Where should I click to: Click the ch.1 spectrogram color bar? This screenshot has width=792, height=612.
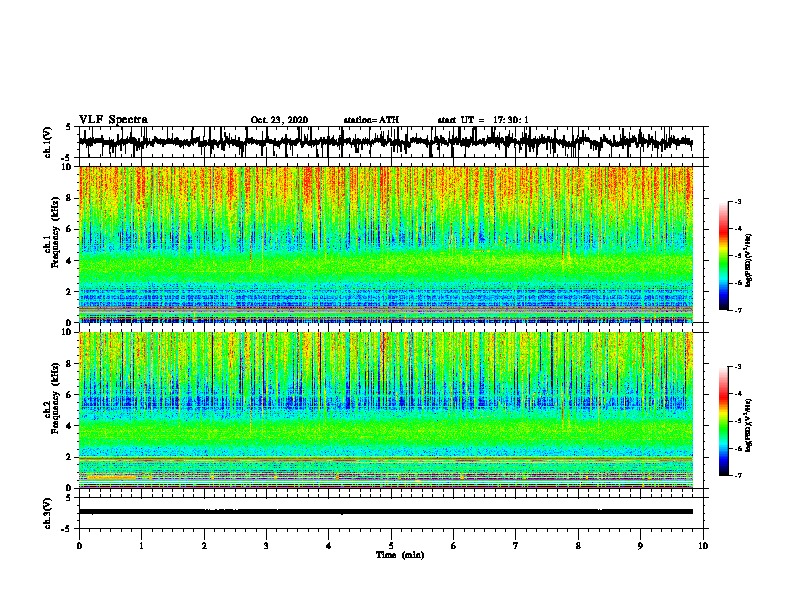[x=724, y=256]
